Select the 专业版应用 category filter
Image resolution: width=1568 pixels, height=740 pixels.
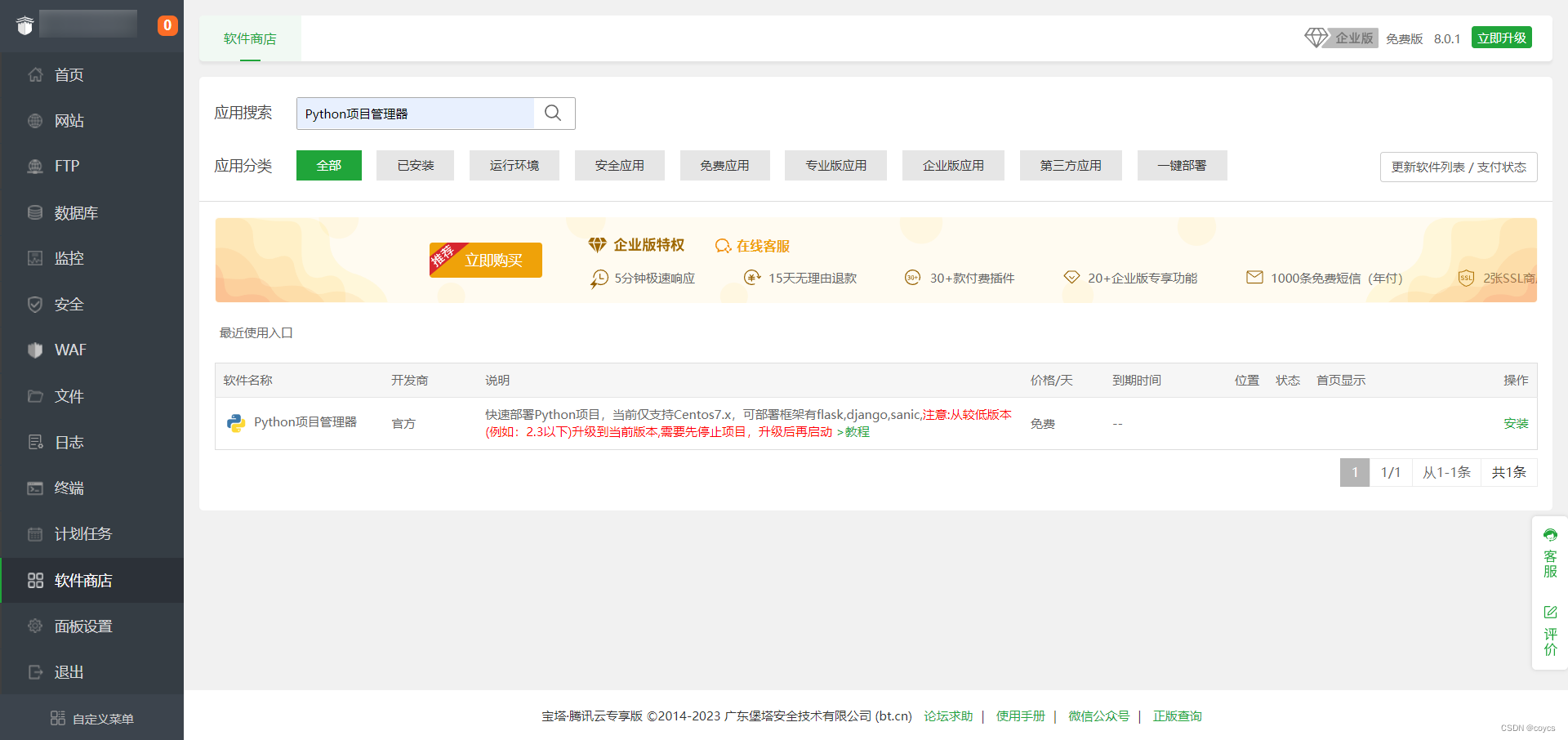[x=836, y=165]
